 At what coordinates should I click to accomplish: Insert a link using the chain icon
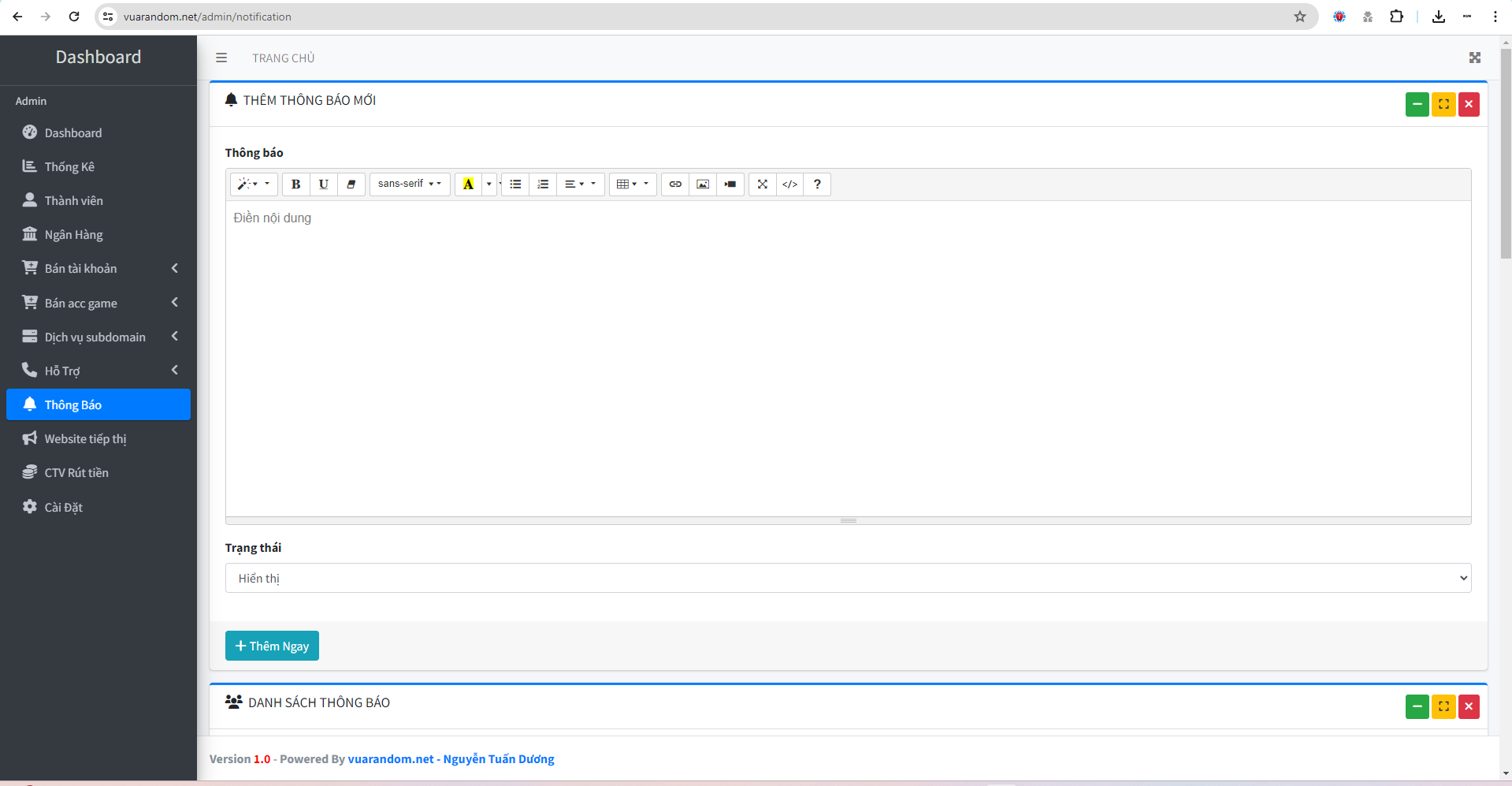675,184
